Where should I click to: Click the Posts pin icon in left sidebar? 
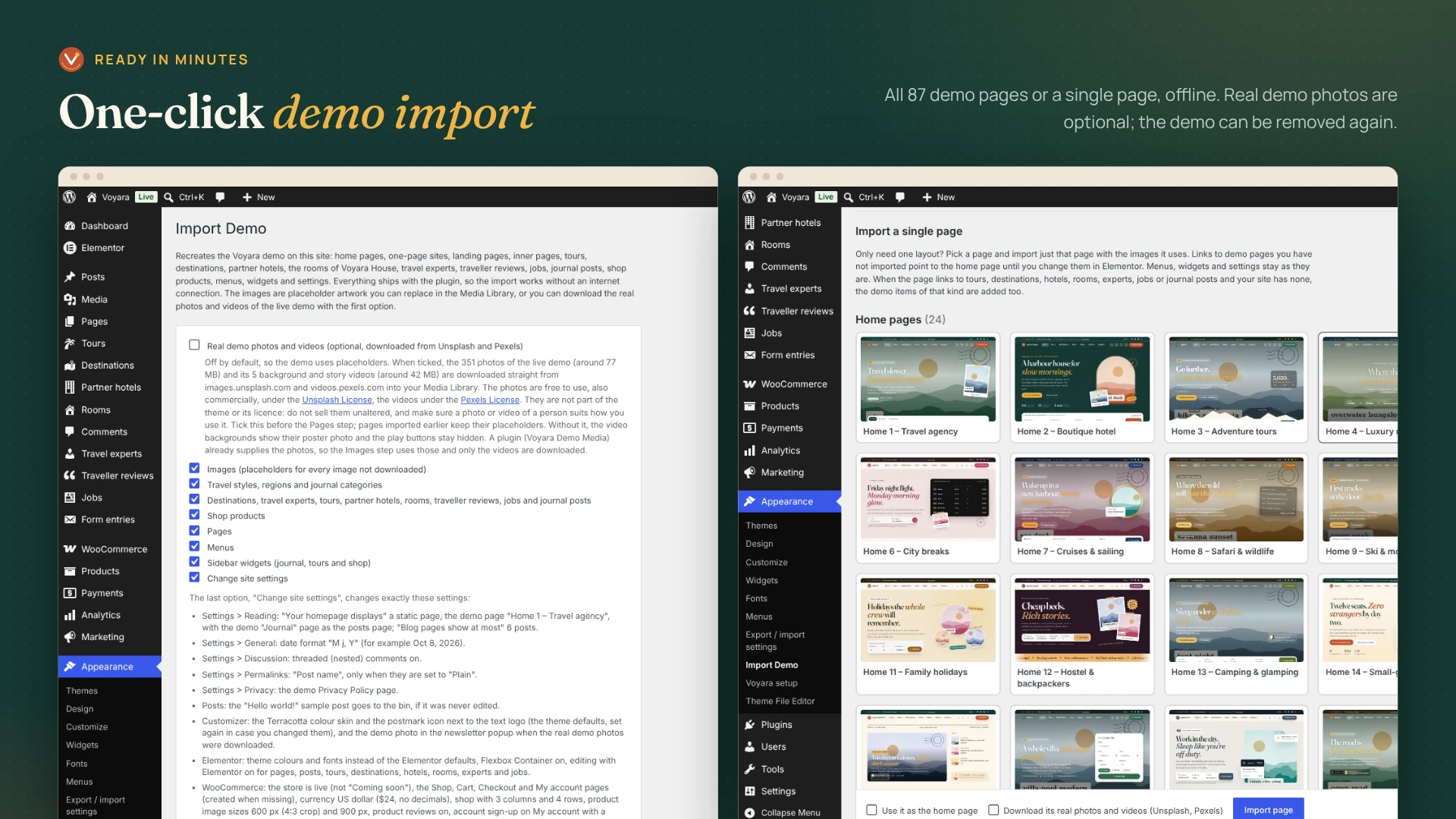tap(70, 277)
